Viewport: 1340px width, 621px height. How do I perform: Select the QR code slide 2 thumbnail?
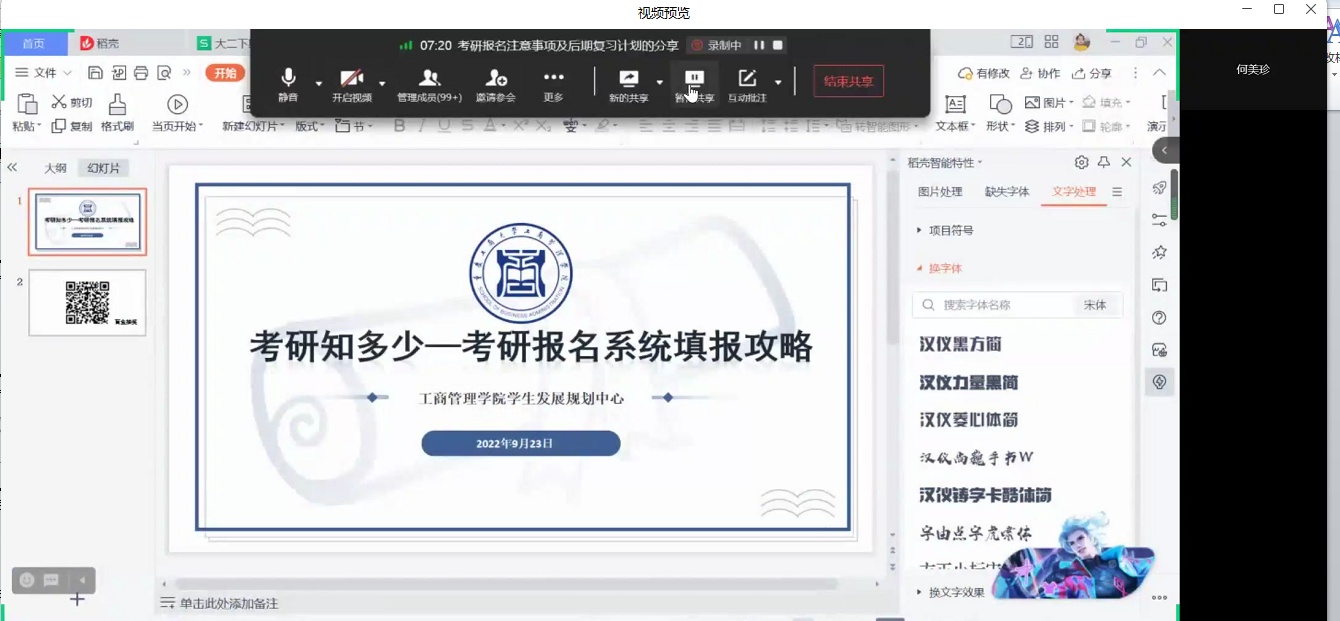(87, 302)
